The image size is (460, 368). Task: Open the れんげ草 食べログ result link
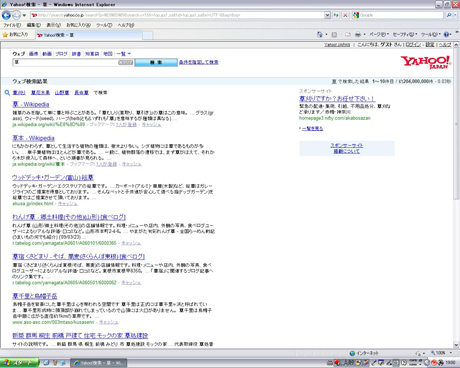point(69,217)
